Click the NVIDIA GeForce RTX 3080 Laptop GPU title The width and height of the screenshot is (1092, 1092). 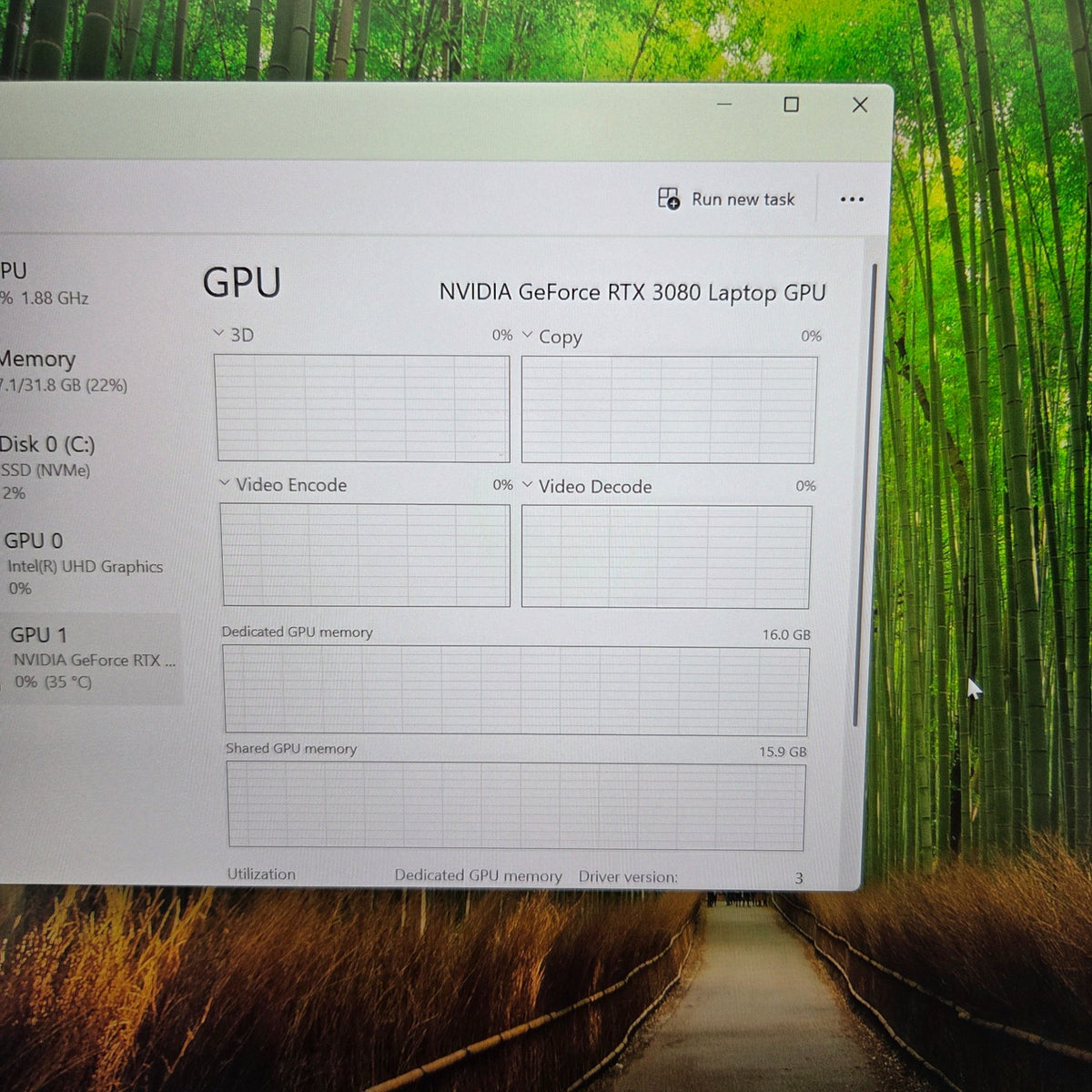pos(632,292)
